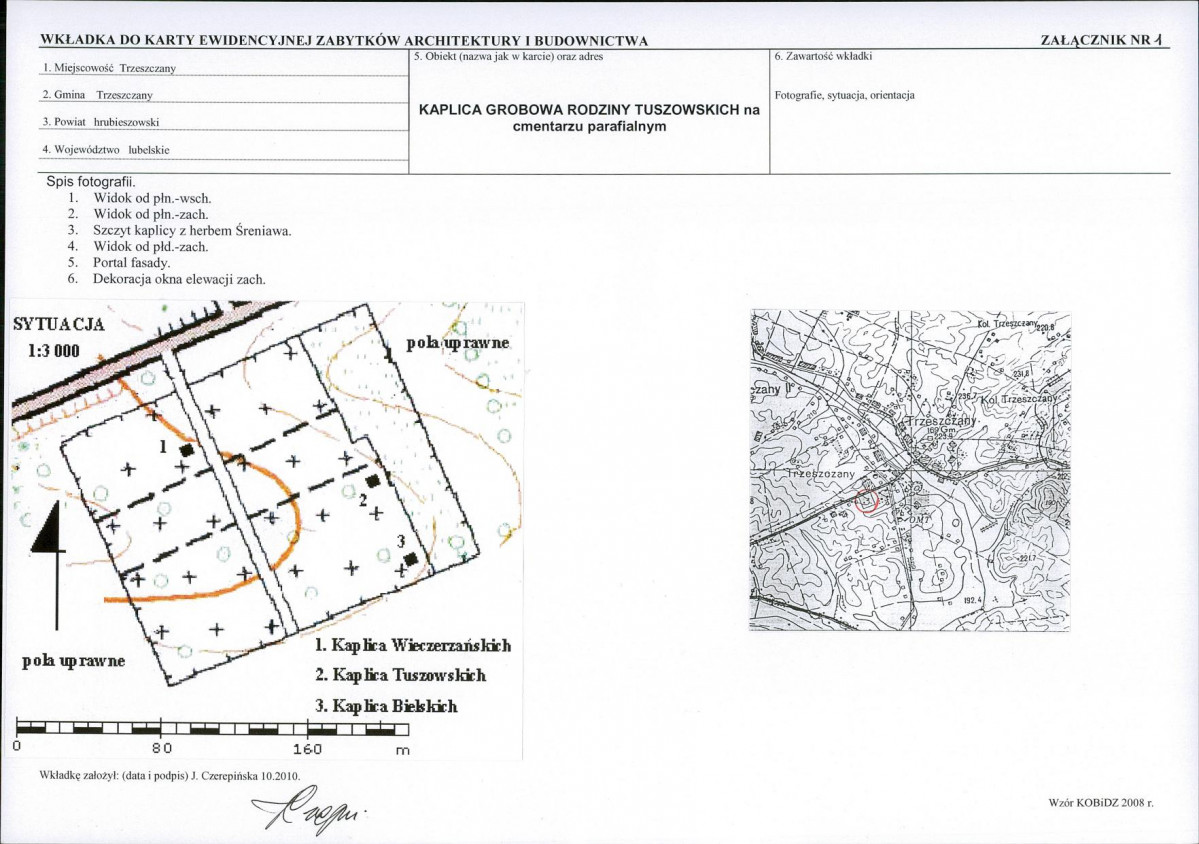Select list item 'Widok od płn.-zach.'
Image resolution: width=1199 pixels, height=844 pixels.
tap(151, 215)
